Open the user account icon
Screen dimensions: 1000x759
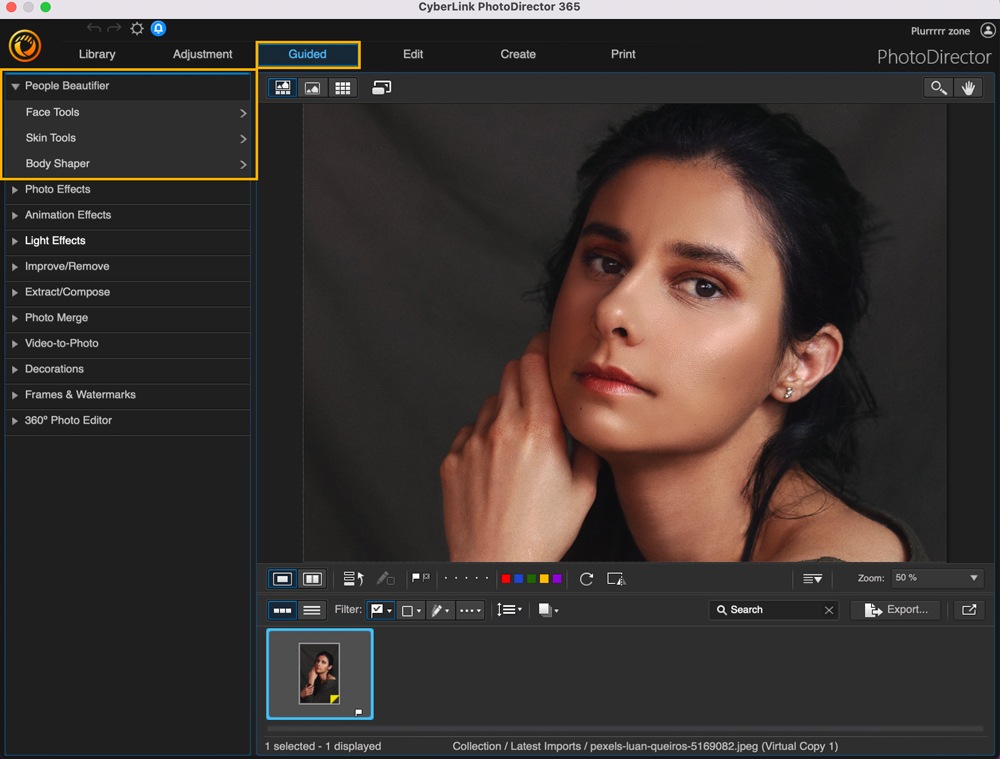click(x=987, y=30)
